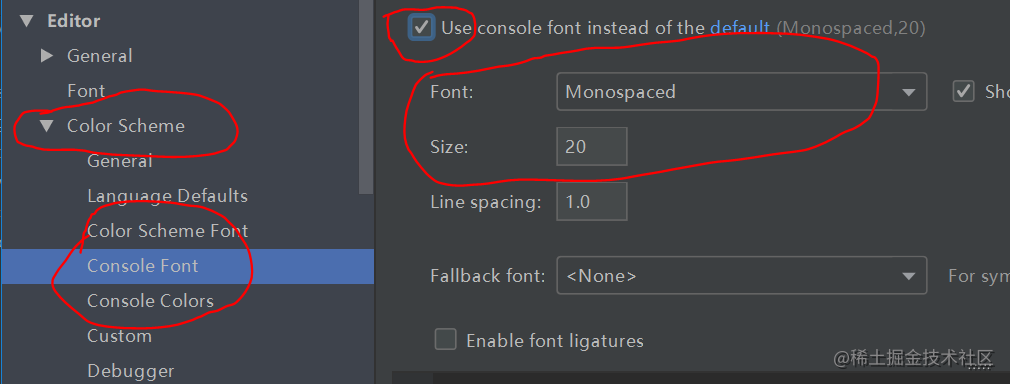The width and height of the screenshot is (1010, 384).
Task: Toggle the checkbox right of Font dropdown
Action: click(x=964, y=91)
